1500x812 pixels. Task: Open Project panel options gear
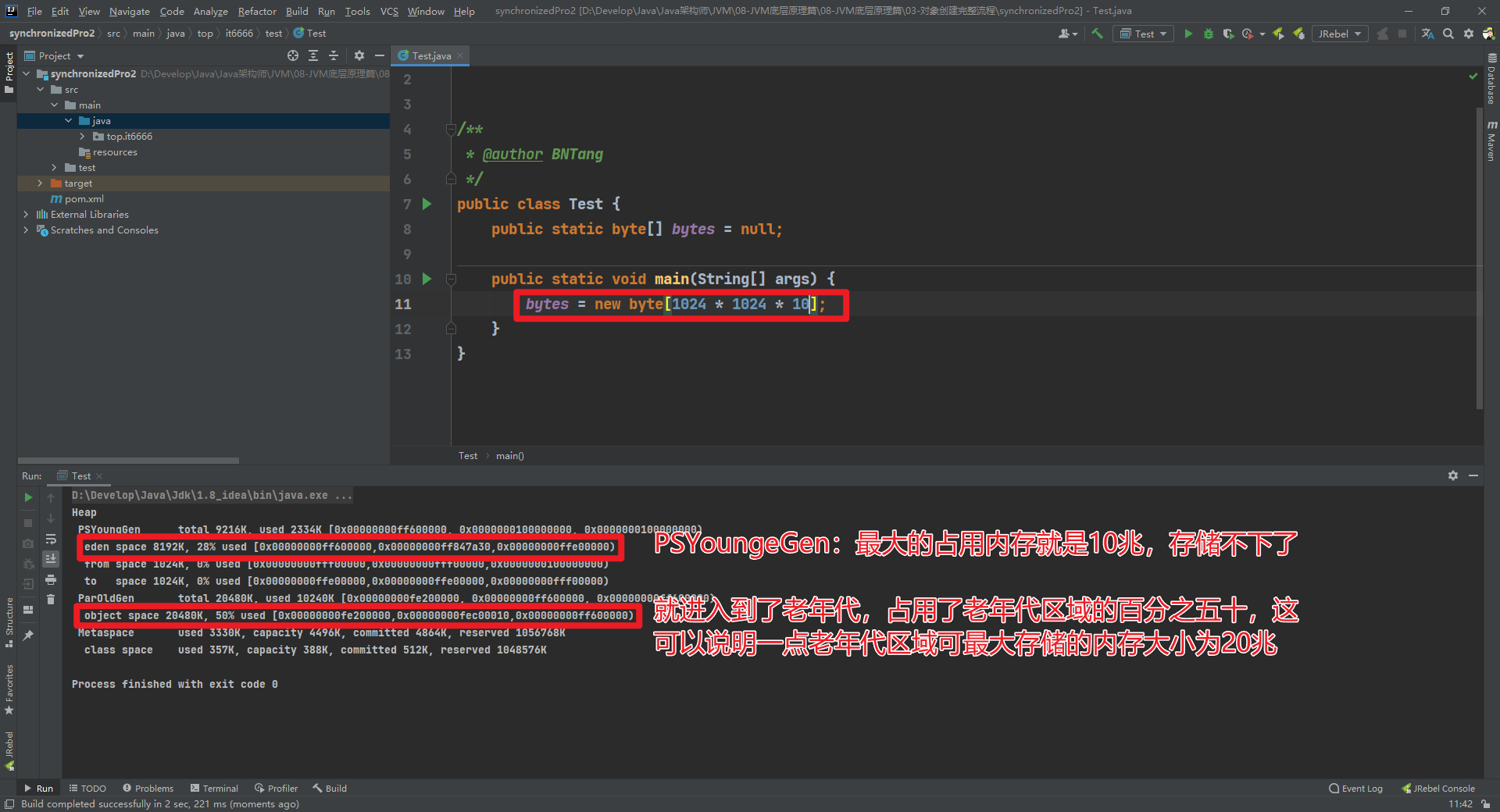click(x=359, y=55)
